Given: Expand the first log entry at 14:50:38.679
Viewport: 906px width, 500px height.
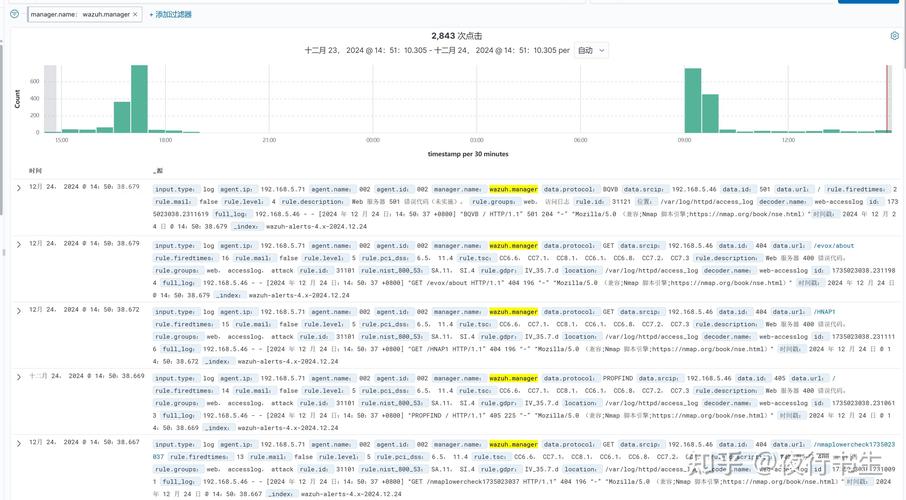Looking at the screenshot, I should click(x=18, y=188).
